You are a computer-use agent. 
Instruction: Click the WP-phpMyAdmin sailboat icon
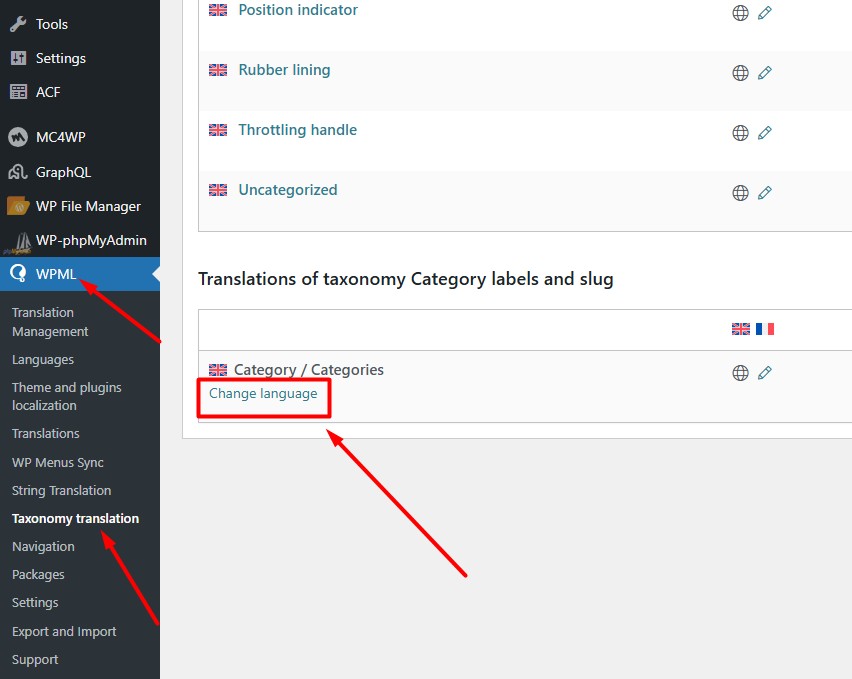(x=18, y=243)
